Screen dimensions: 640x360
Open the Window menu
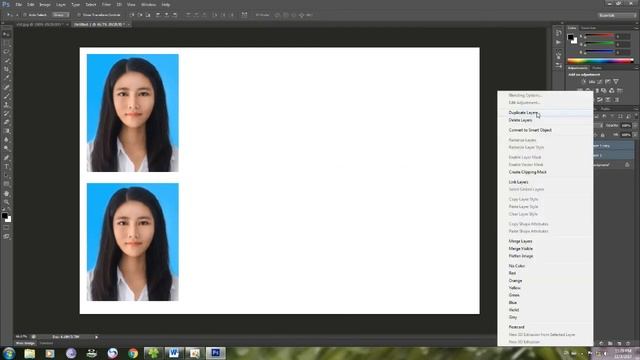pos(148,4)
